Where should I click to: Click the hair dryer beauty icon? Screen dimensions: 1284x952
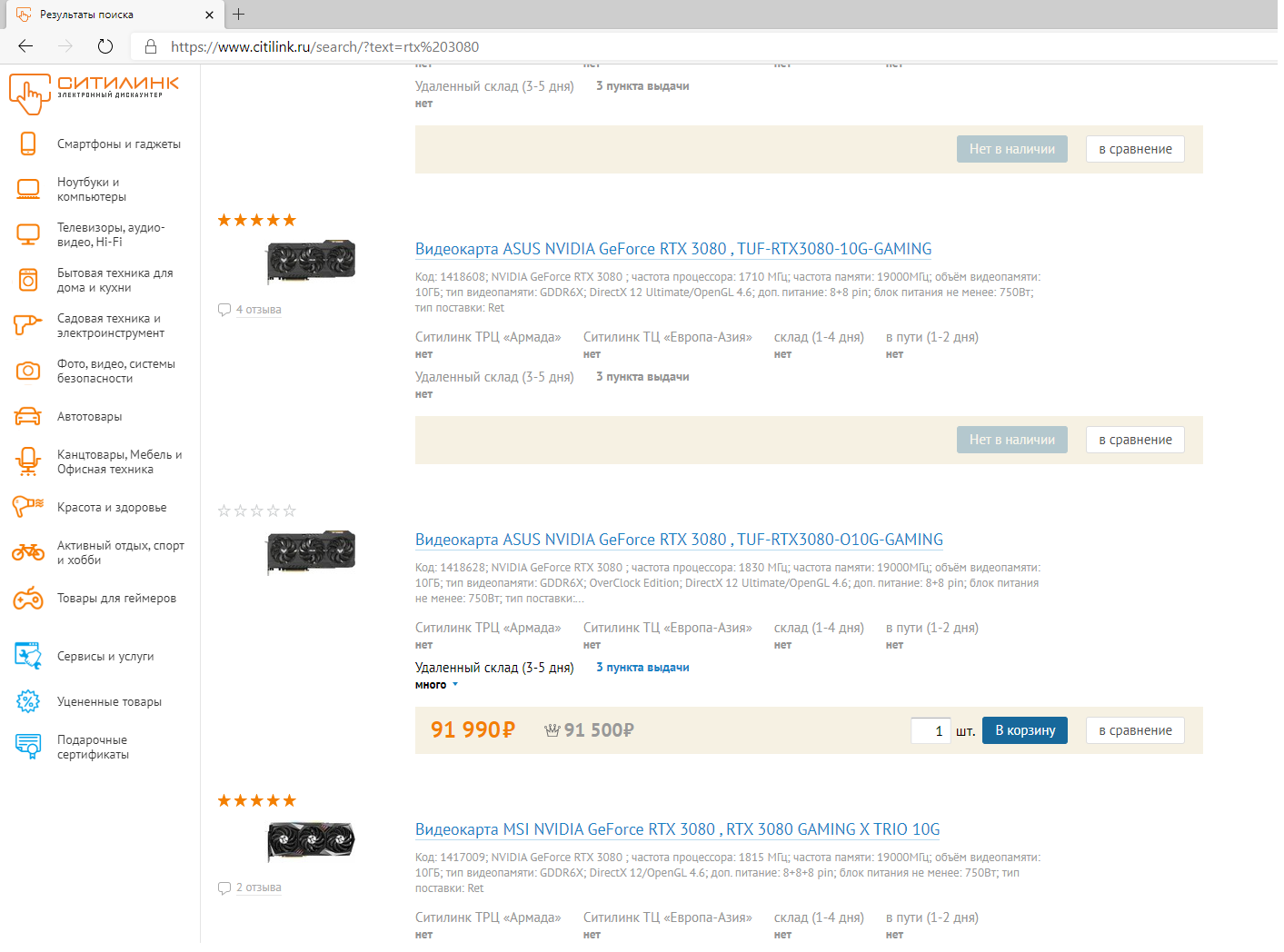28,507
